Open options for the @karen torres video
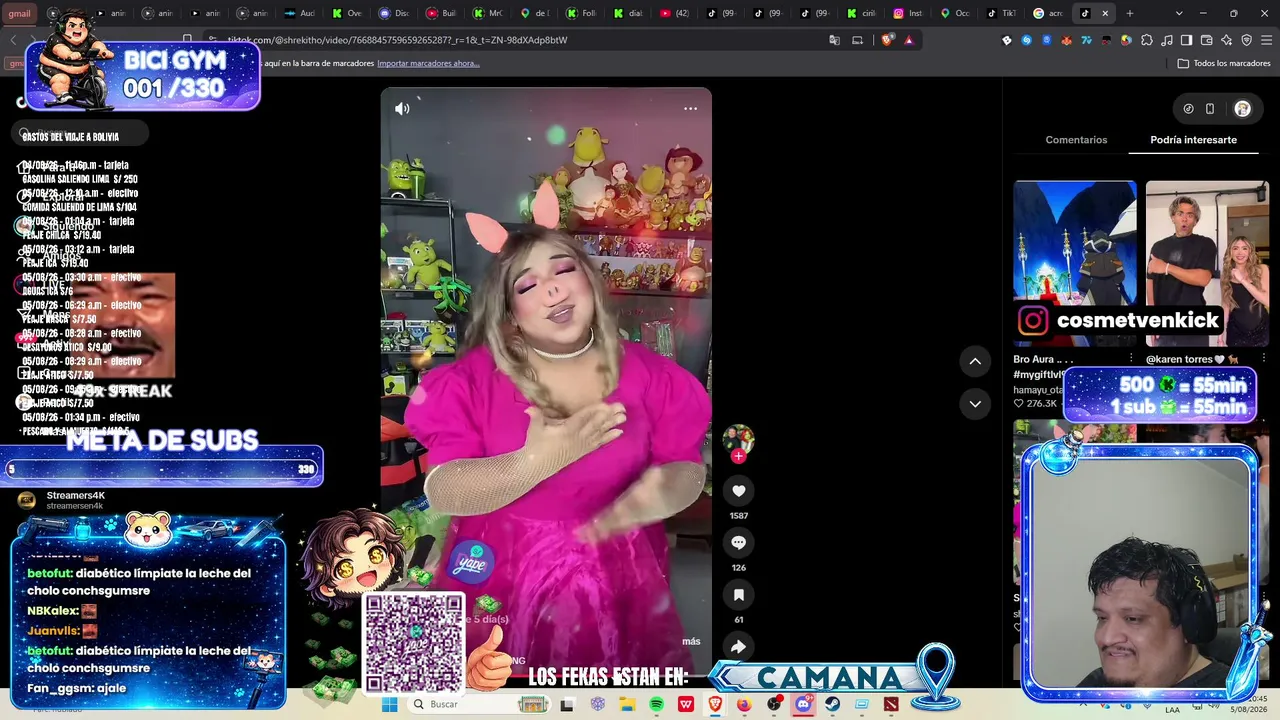 (x=1263, y=359)
